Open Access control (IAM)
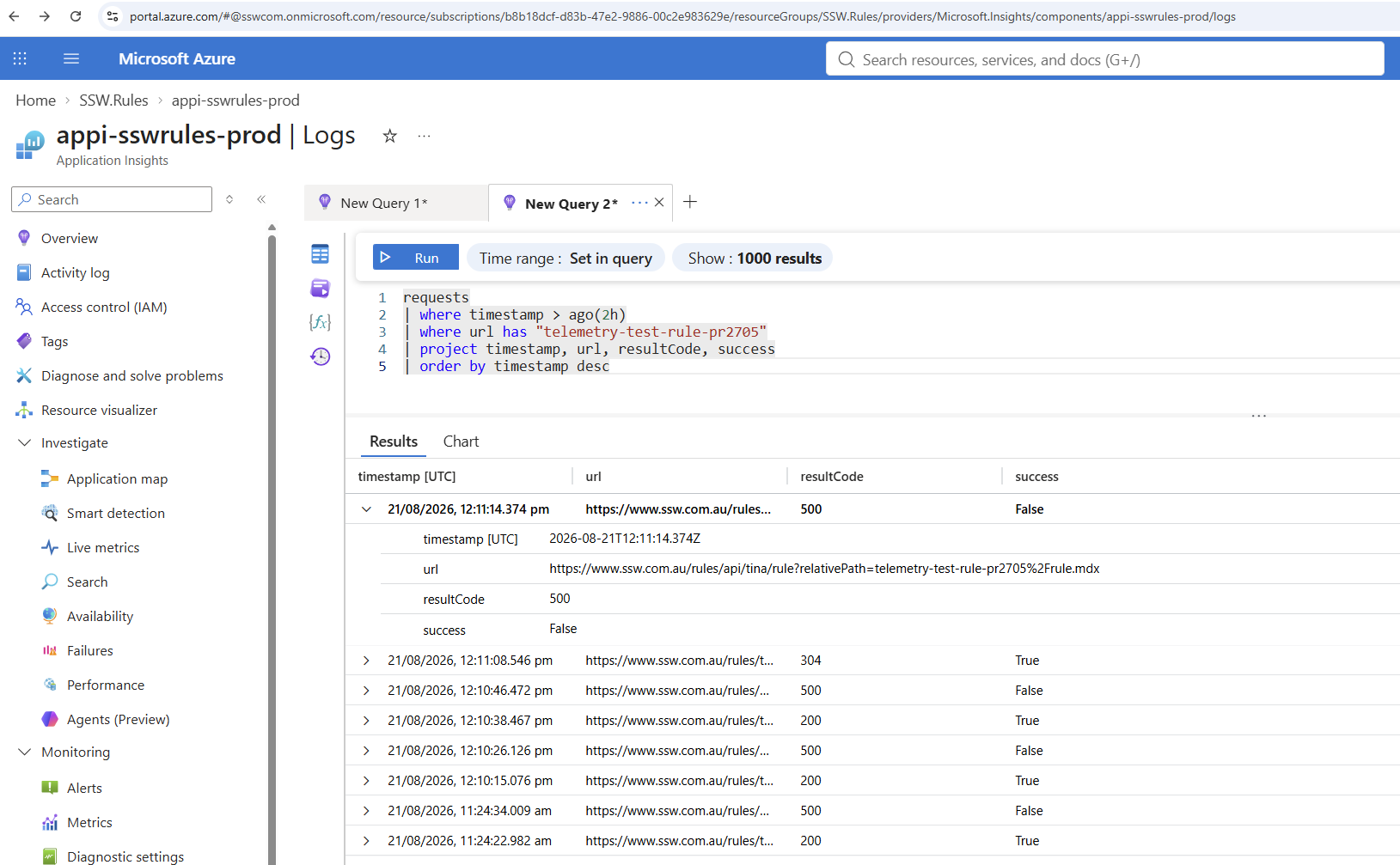 pyautogui.click(x=104, y=307)
